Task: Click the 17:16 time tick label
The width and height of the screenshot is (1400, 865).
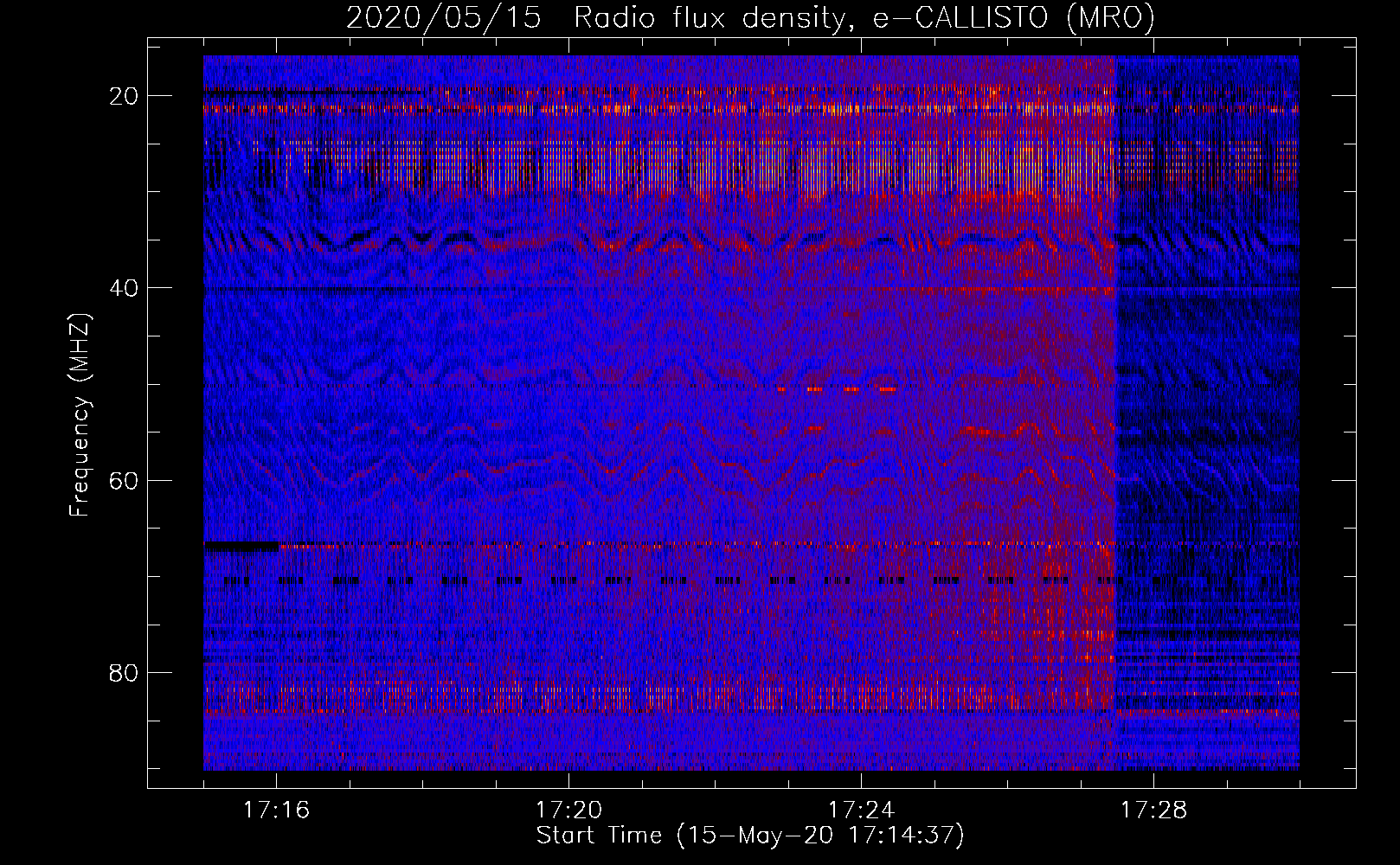Action: [276, 810]
